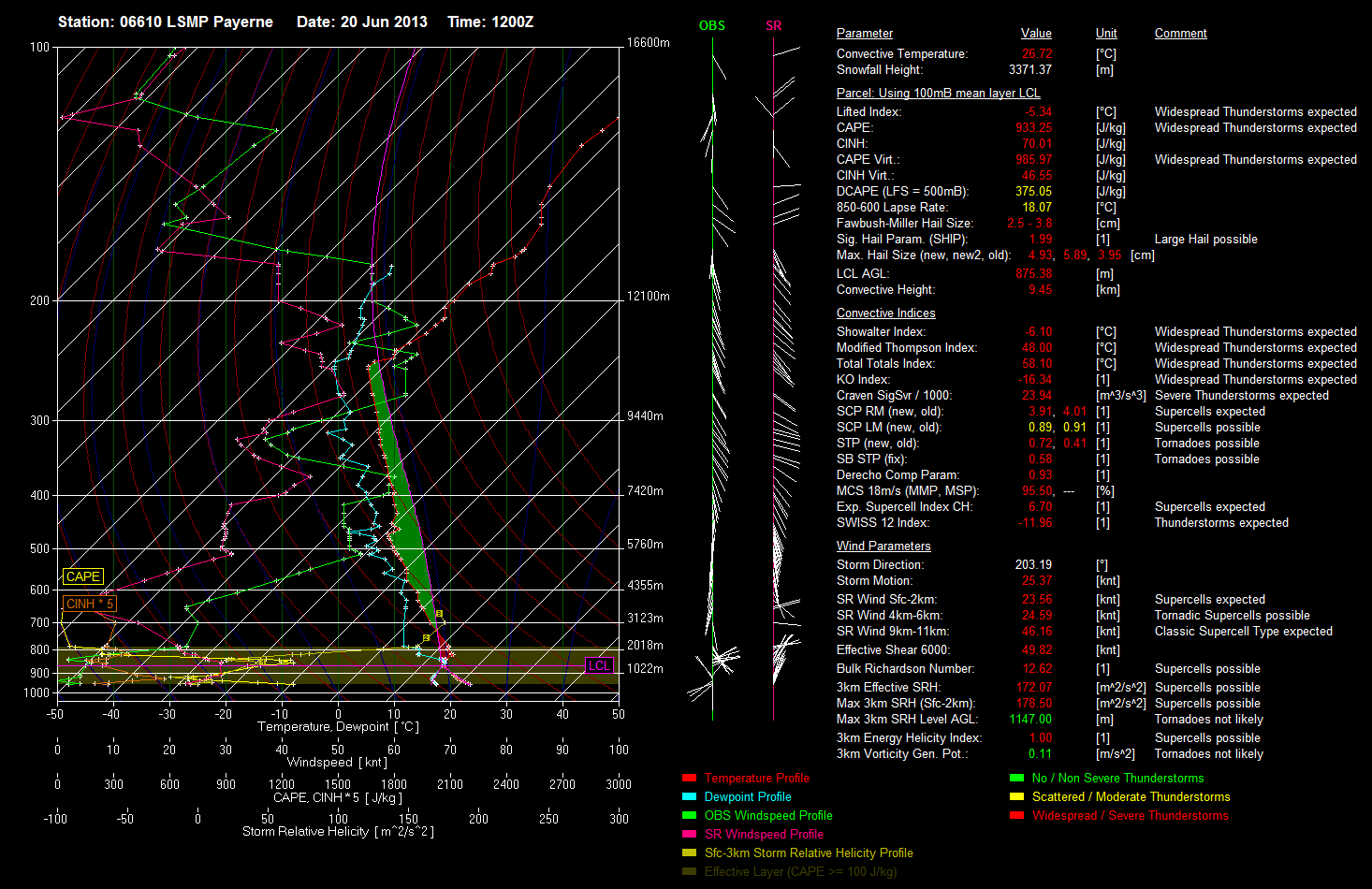This screenshot has width=1372, height=889.
Task: Click the magenta SR wind column label
Action: (x=773, y=26)
